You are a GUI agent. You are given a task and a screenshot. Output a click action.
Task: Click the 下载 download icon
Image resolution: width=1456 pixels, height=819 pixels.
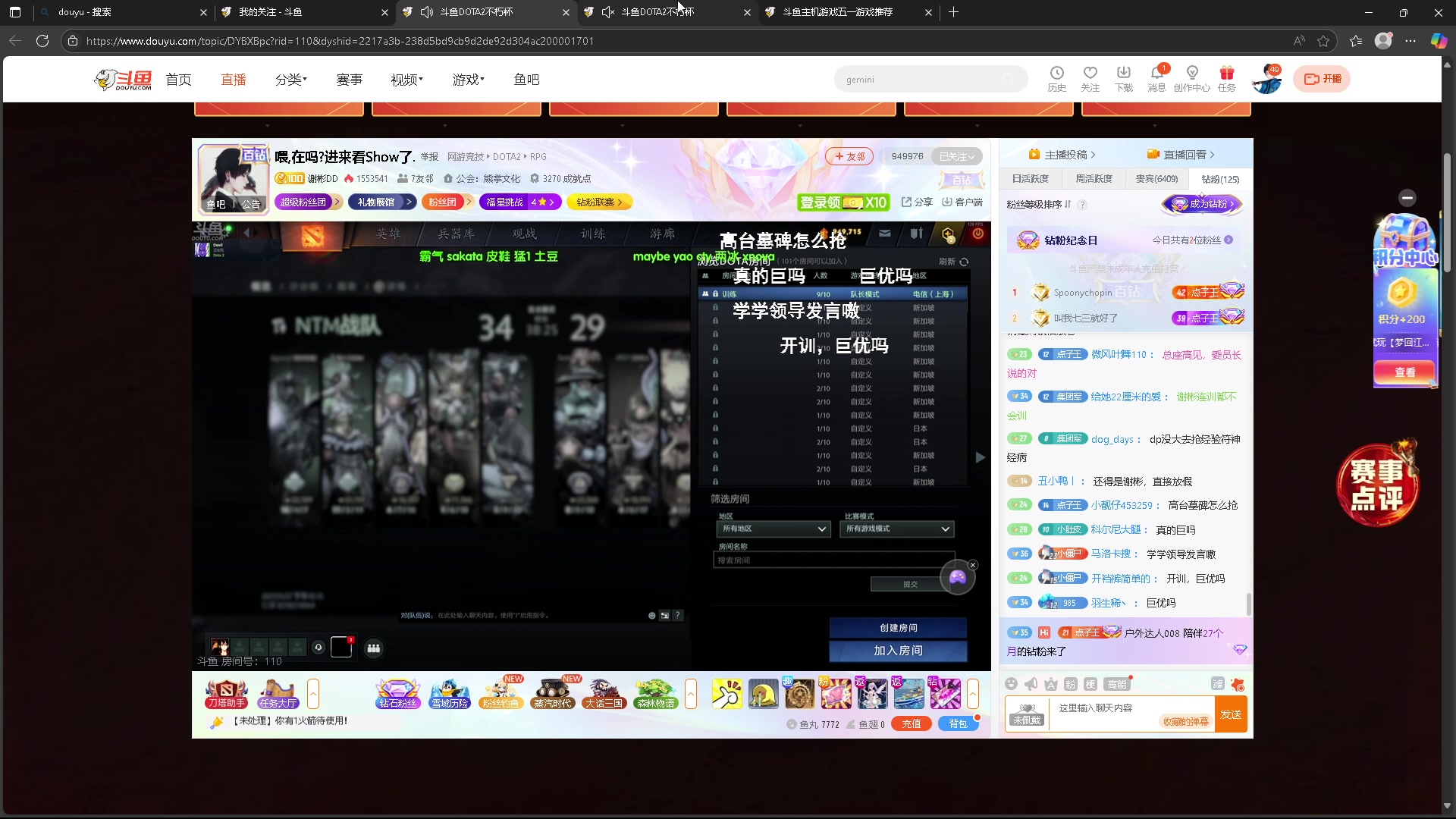click(x=1124, y=78)
